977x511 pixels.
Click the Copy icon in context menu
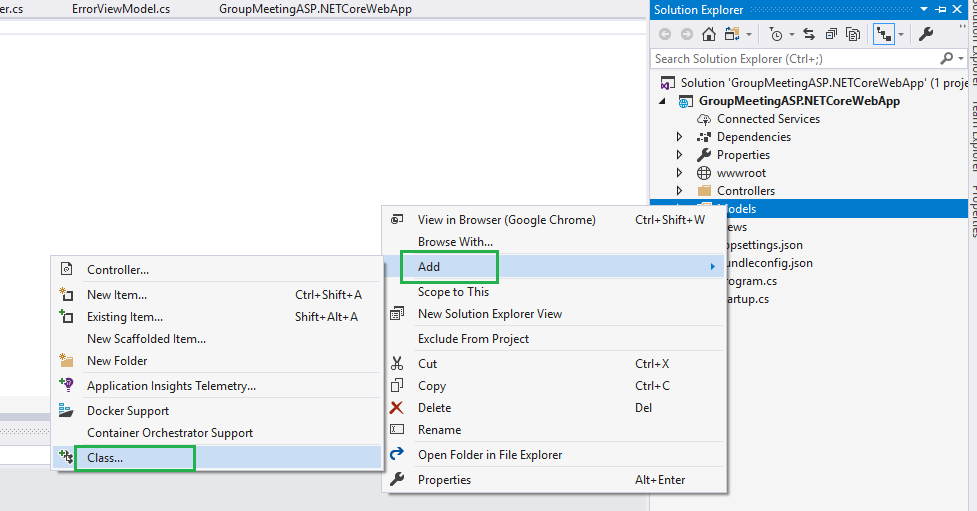(x=397, y=386)
